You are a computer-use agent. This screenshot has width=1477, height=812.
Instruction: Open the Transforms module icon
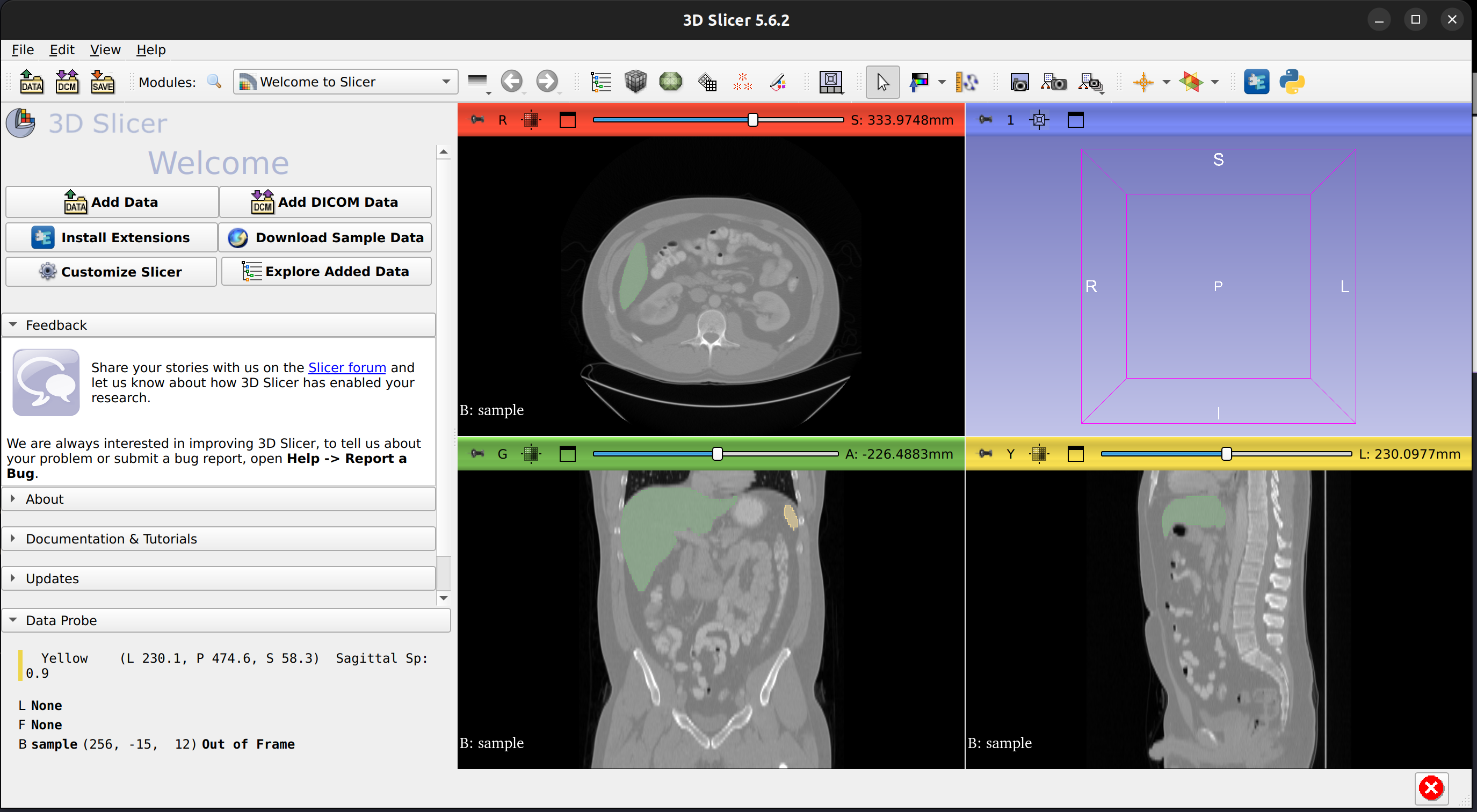(707, 82)
